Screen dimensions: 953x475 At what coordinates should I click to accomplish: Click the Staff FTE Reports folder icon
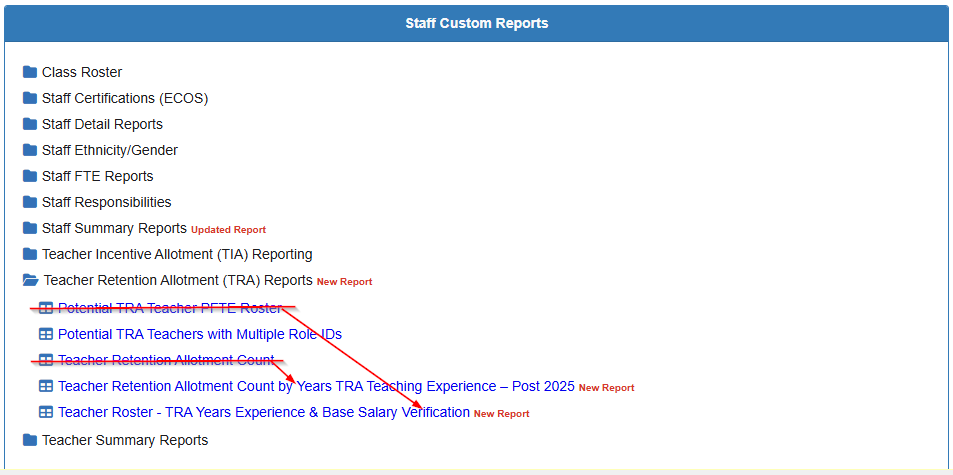click(x=30, y=176)
